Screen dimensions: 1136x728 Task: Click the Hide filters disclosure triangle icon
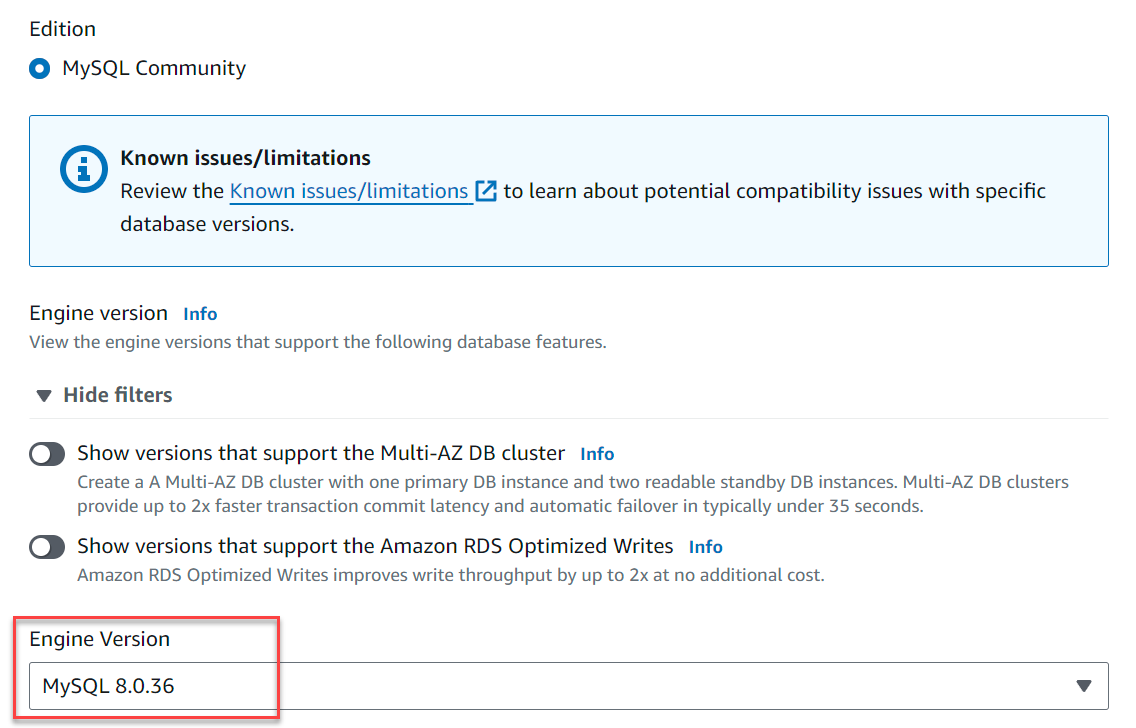click(x=43, y=394)
